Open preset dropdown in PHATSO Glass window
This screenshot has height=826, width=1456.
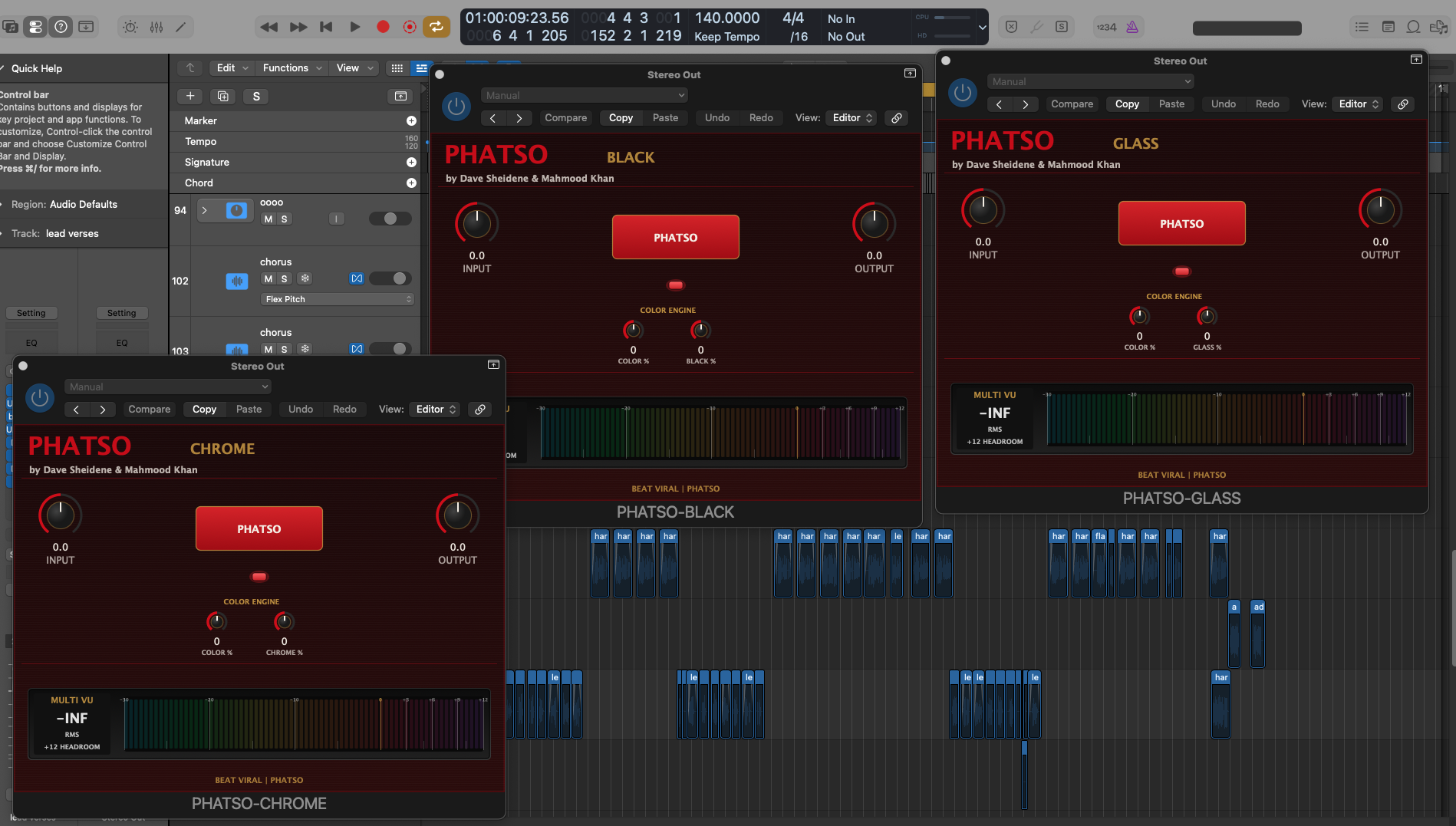click(x=1089, y=81)
